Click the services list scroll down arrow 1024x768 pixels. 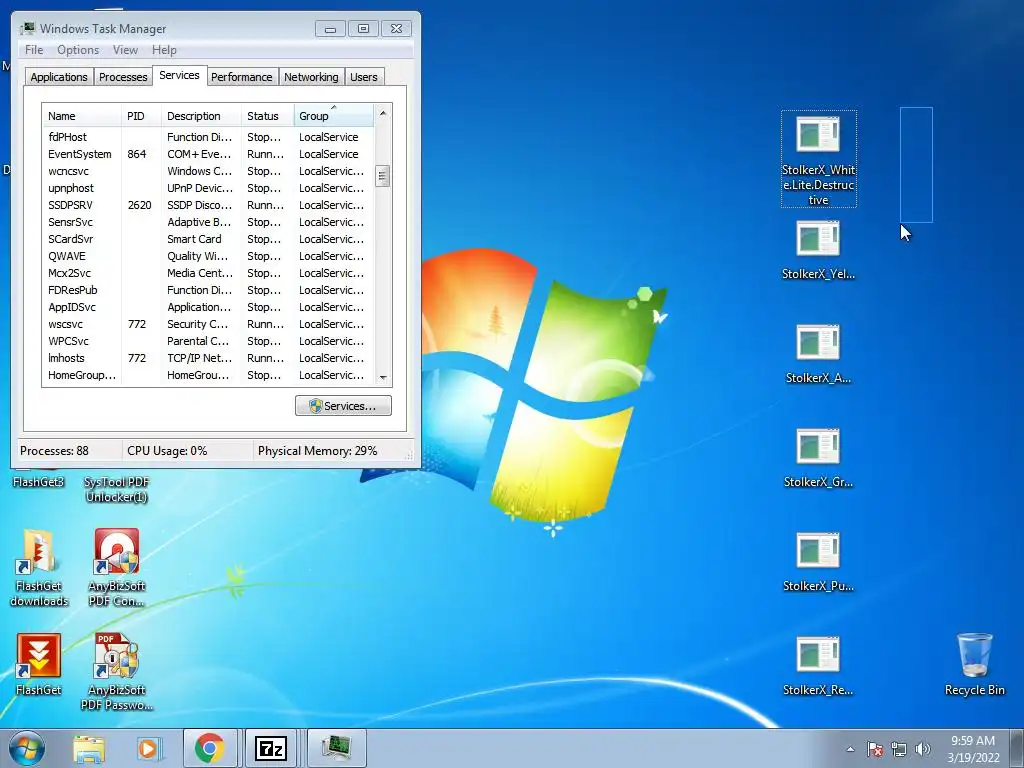pyautogui.click(x=383, y=377)
